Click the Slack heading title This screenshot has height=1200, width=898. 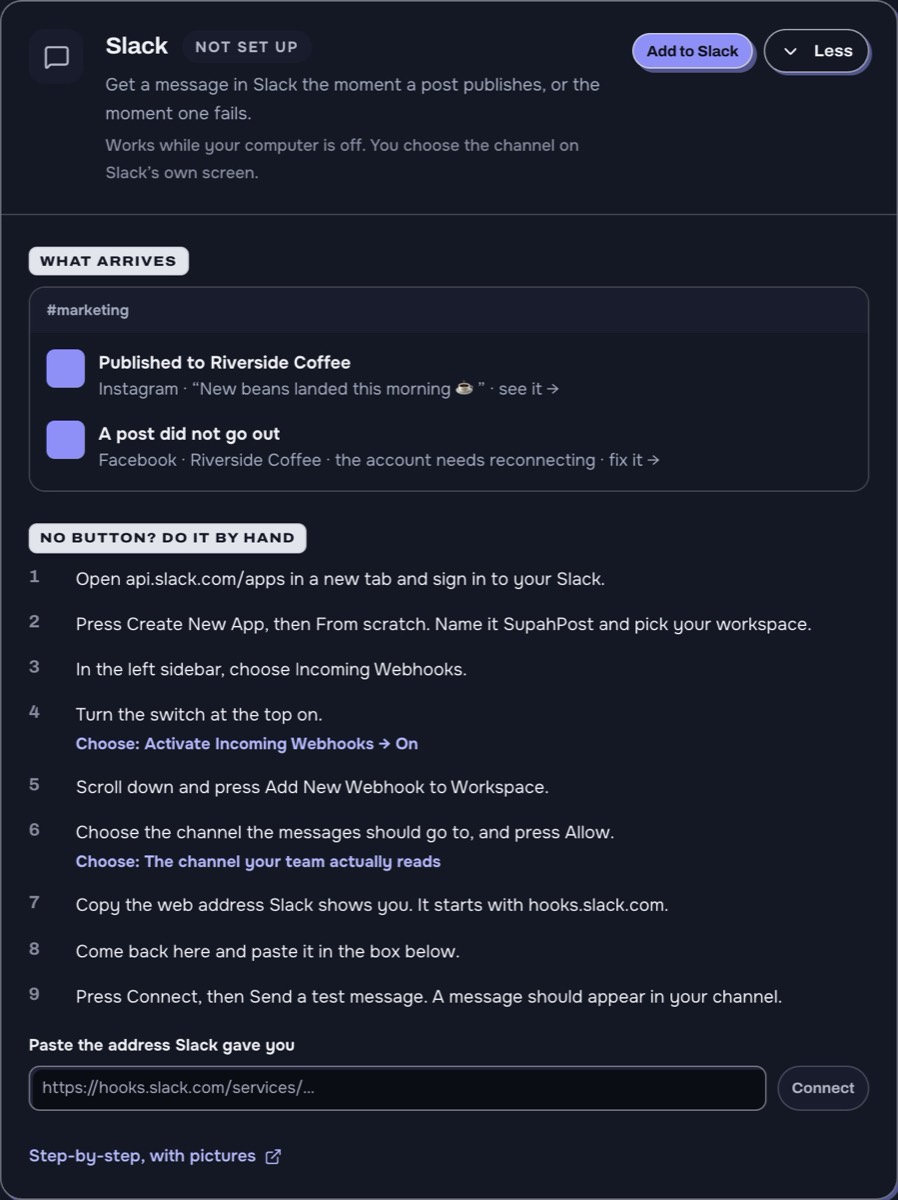click(137, 46)
